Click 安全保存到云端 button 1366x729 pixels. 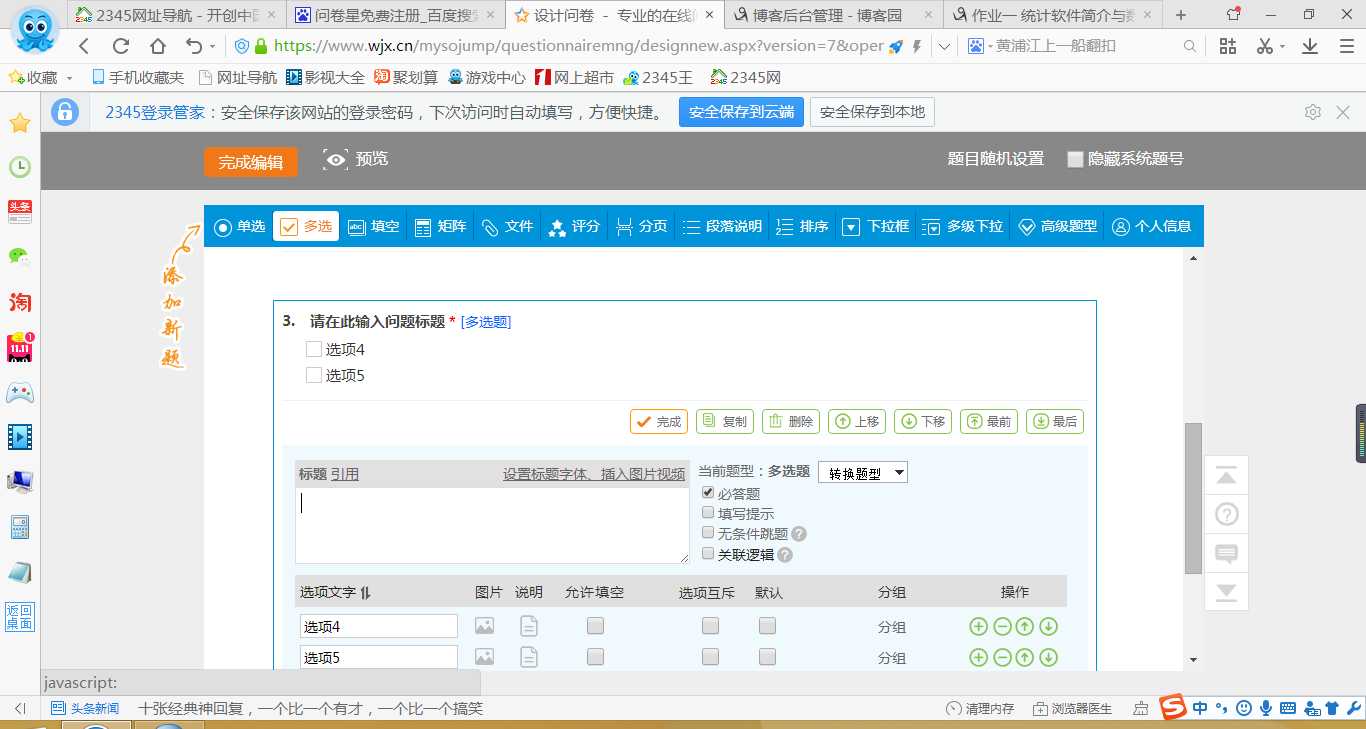click(741, 112)
